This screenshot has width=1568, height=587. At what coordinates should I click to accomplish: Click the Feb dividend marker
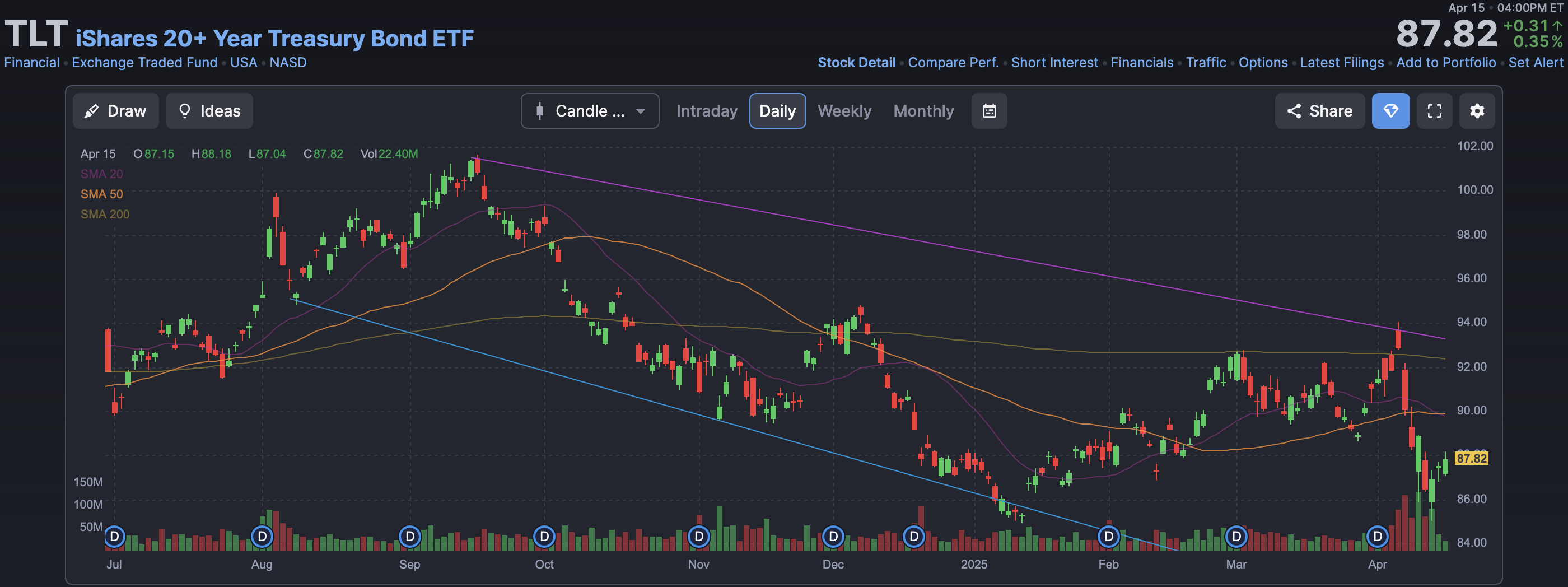[x=1108, y=537]
